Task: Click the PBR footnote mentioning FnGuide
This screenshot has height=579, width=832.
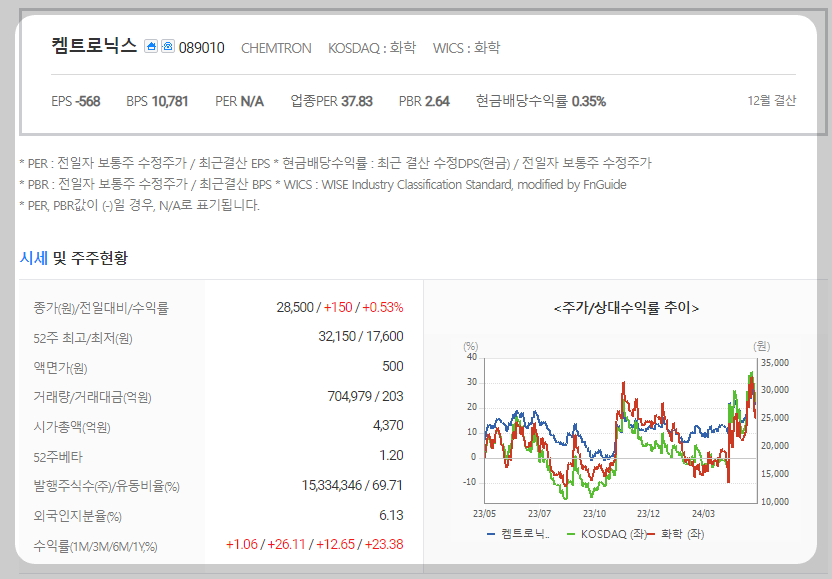Action: (x=323, y=185)
